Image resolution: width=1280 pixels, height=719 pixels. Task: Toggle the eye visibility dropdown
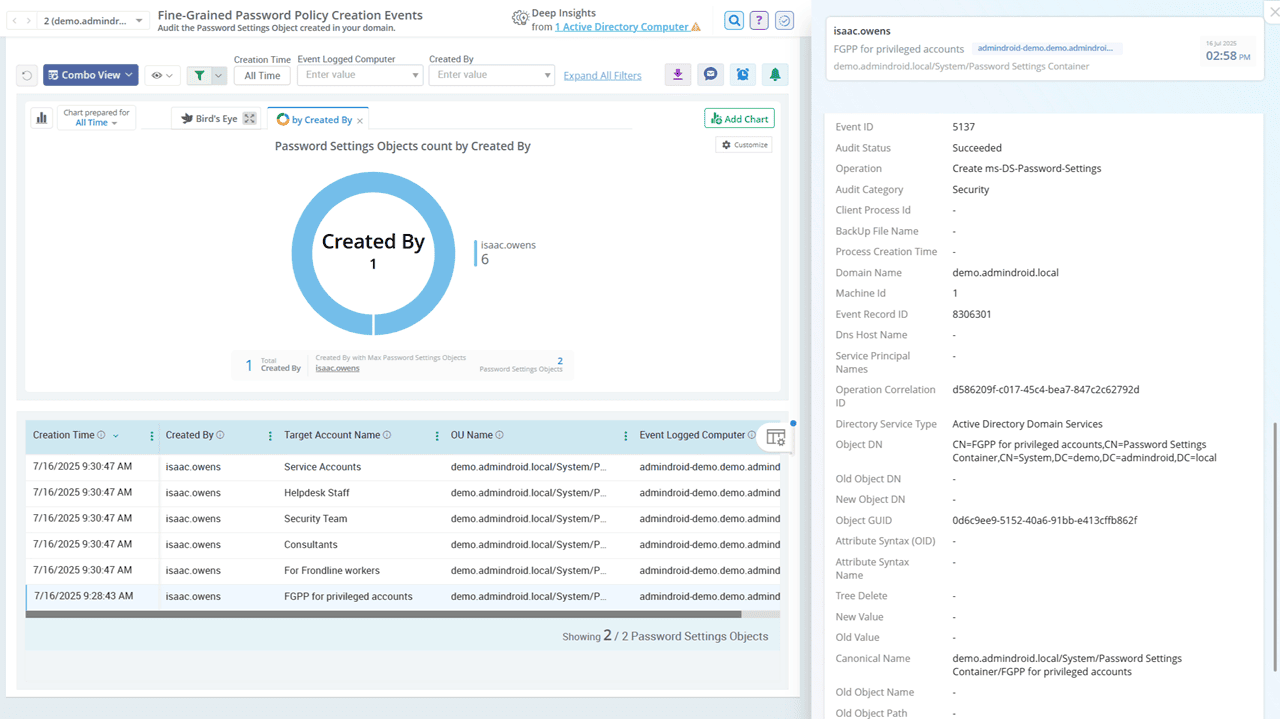[161, 75]
